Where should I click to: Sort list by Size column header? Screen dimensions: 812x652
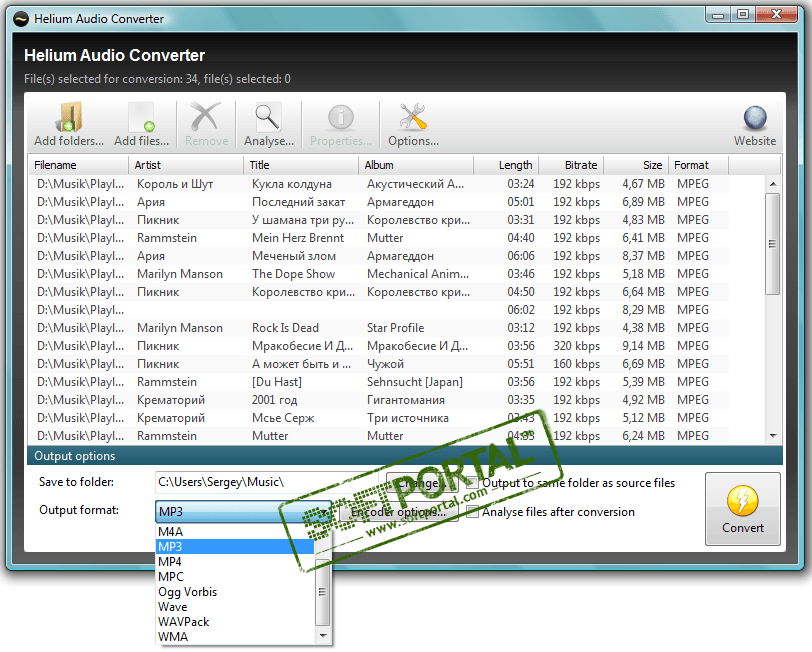click(636, 165)
